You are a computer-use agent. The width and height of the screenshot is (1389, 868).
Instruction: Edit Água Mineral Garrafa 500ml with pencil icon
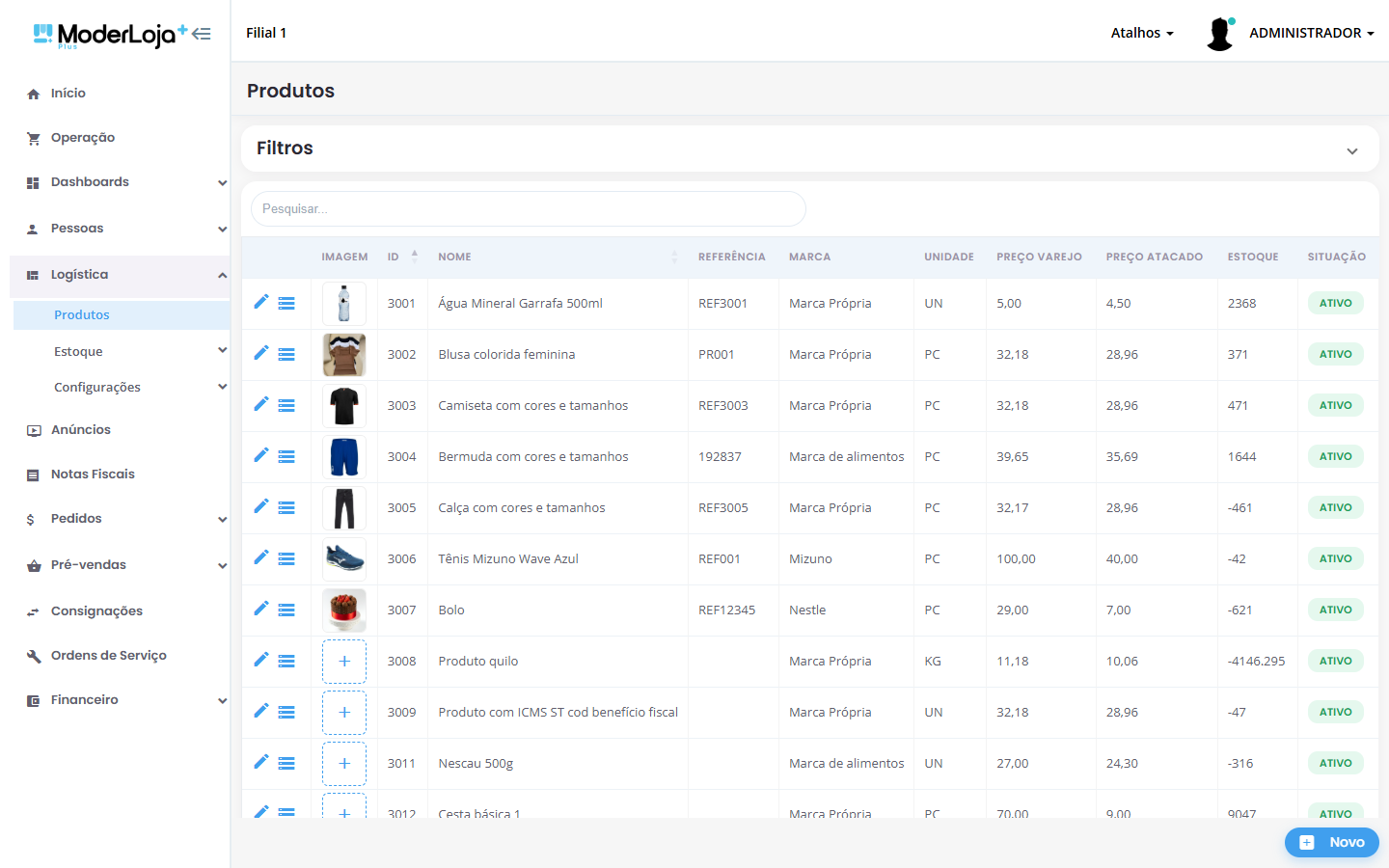point(260,302)
